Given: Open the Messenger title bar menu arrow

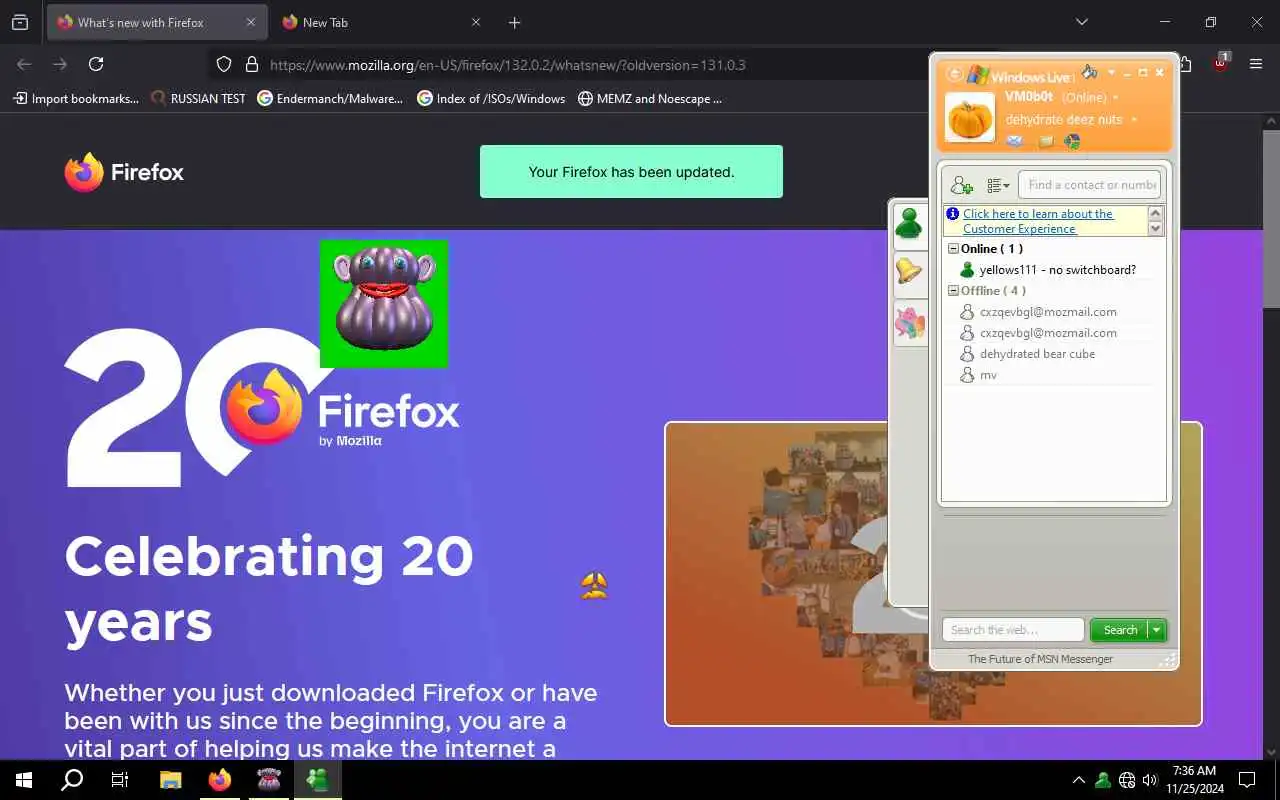Looking at the screenshot, I should coord(1111,72).
